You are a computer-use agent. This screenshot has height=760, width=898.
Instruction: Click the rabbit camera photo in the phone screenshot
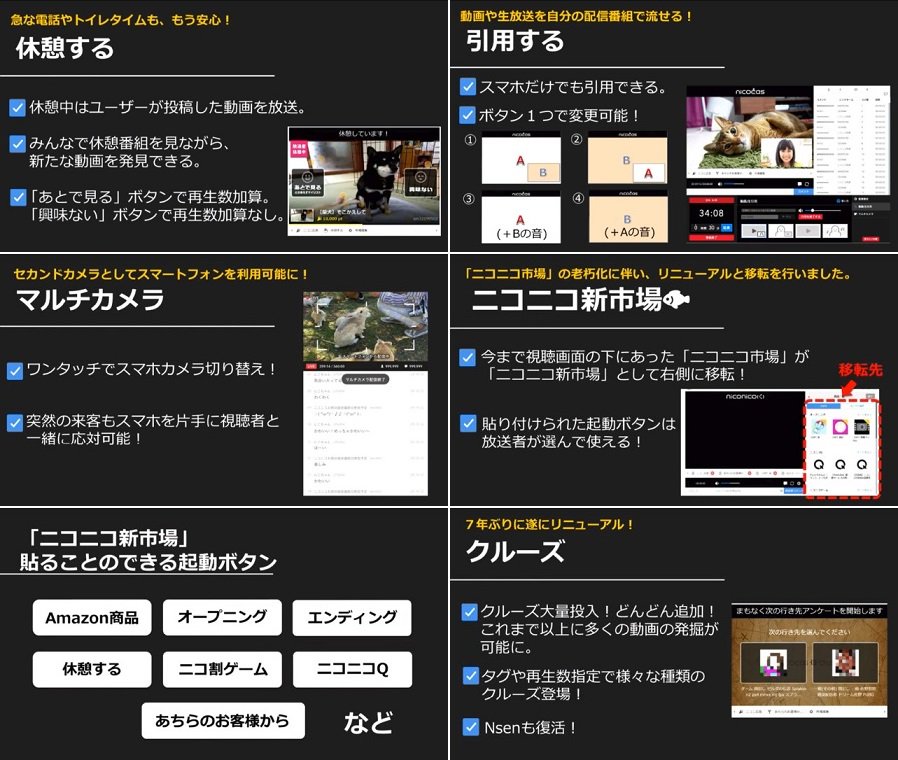coord(365,325)
